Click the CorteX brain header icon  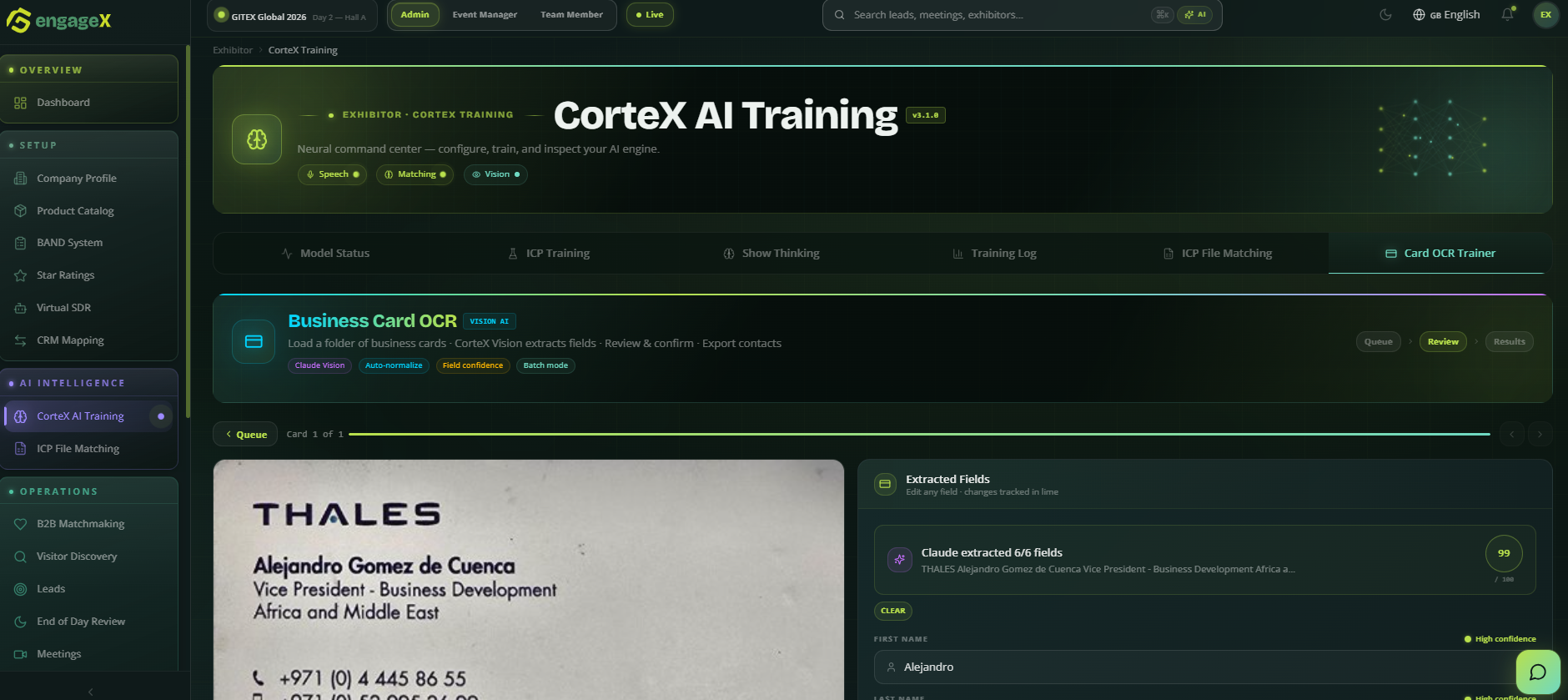click(x=257, y=139)
